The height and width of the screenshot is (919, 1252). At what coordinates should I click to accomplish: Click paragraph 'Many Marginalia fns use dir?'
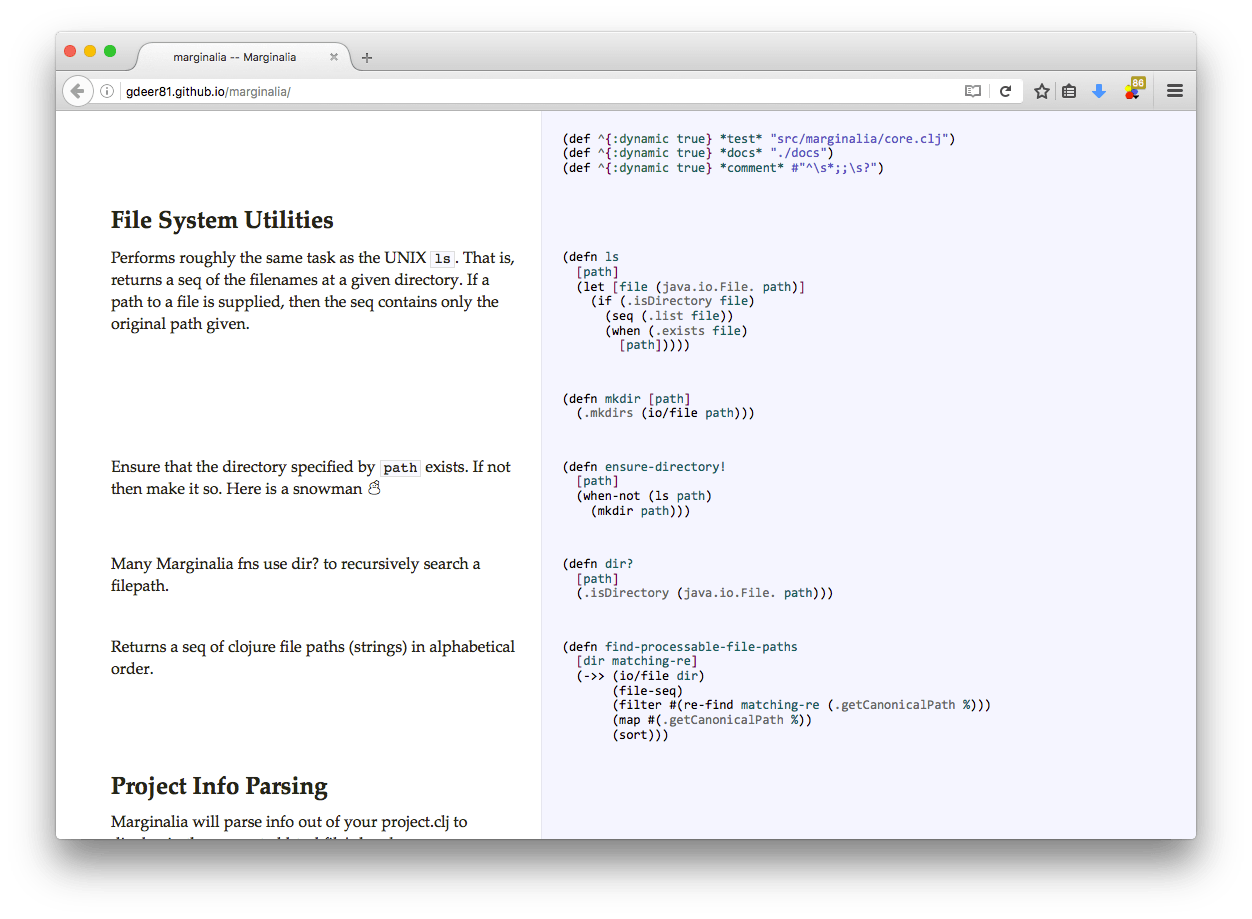(x=296, y=575)
